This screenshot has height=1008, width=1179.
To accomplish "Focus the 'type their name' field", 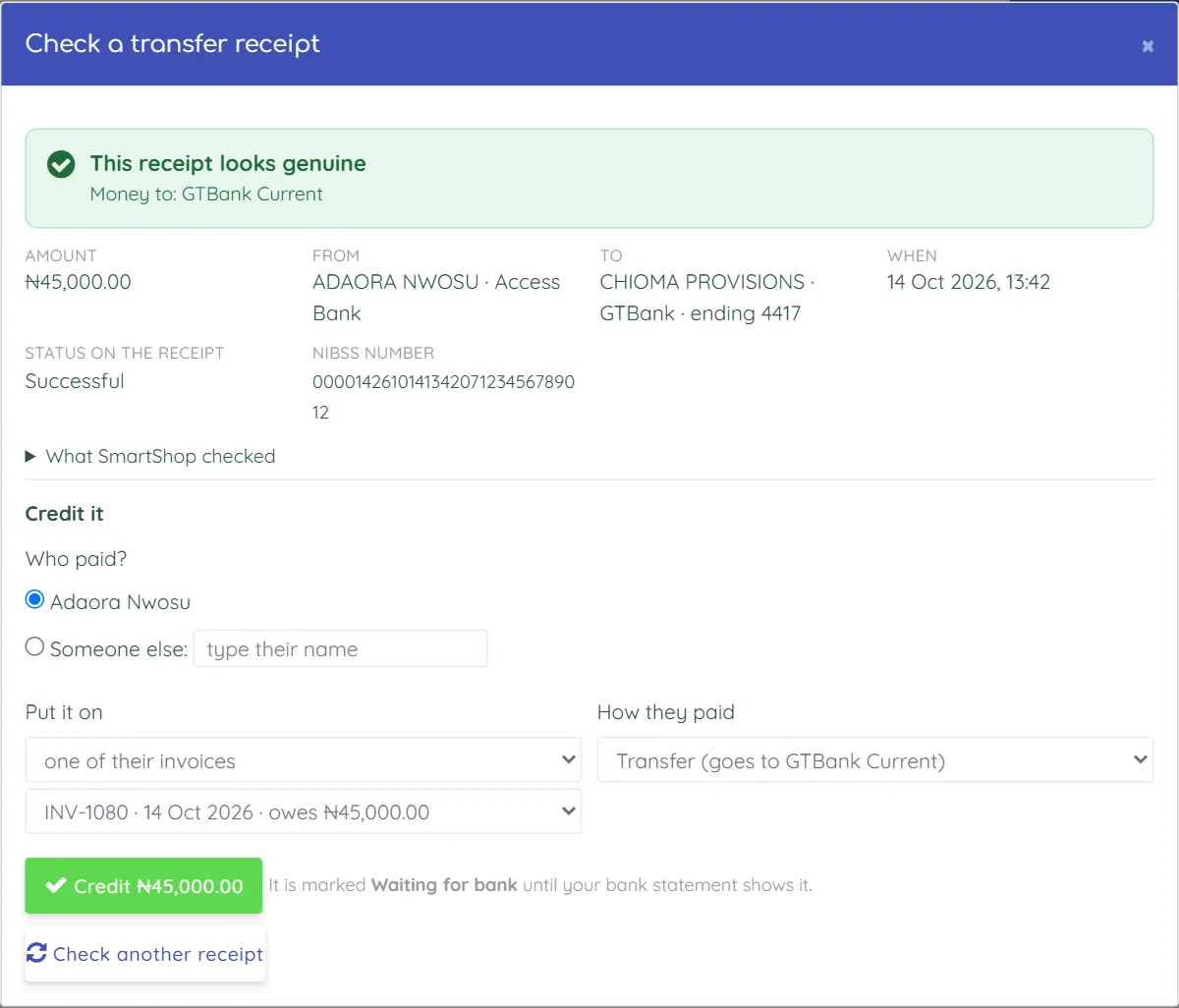I will (x=340, y=648).
